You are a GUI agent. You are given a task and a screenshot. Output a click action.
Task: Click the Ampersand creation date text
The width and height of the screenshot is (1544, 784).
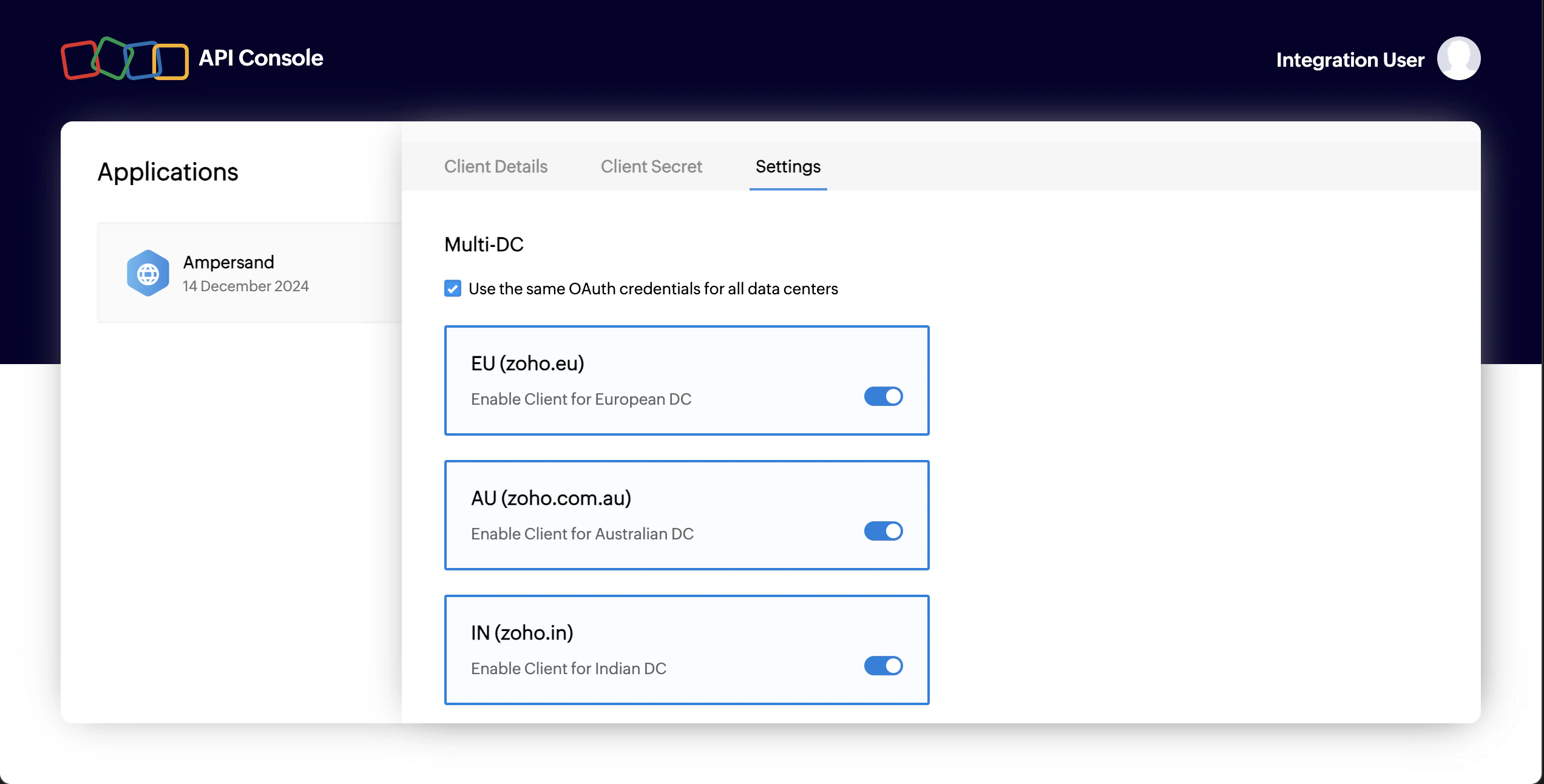[245, 286]
